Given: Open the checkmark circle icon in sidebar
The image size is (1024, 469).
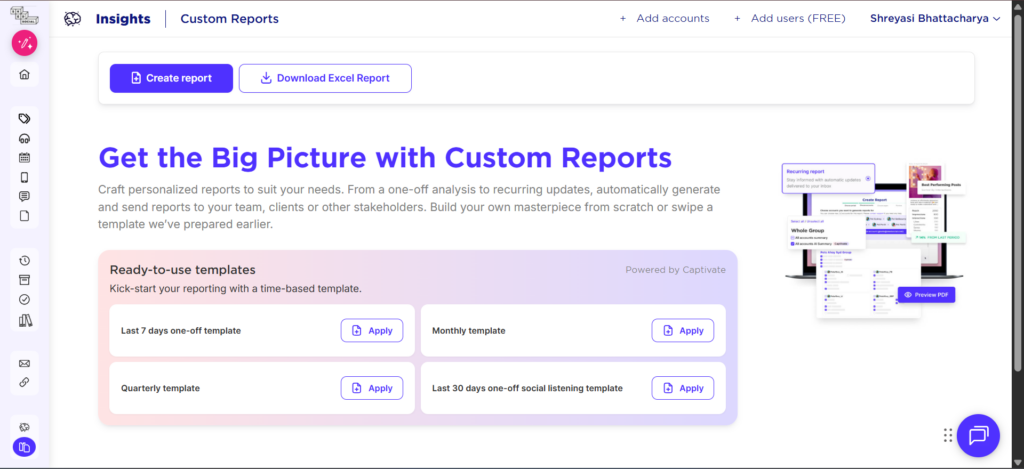Looking at the screenshot, I should click(x=24, y=300).
